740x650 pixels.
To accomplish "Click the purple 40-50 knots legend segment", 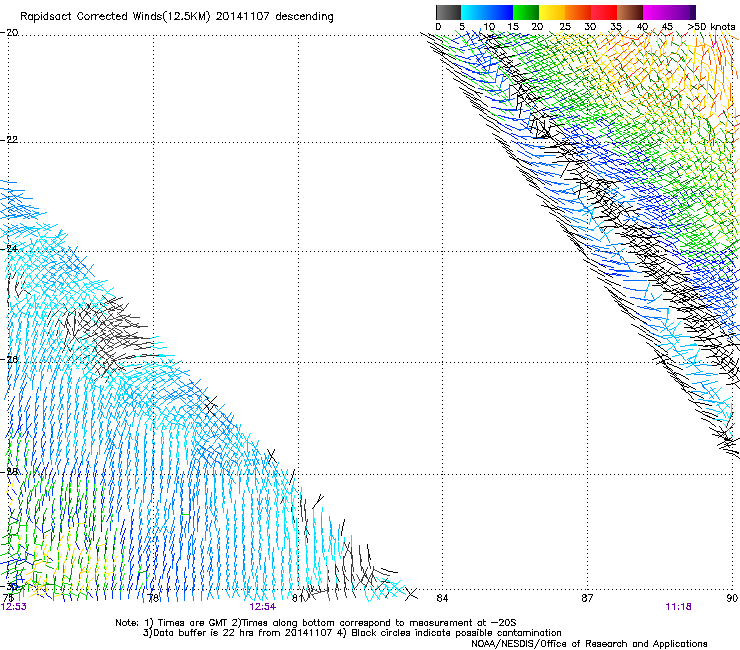I will point(669,12).
